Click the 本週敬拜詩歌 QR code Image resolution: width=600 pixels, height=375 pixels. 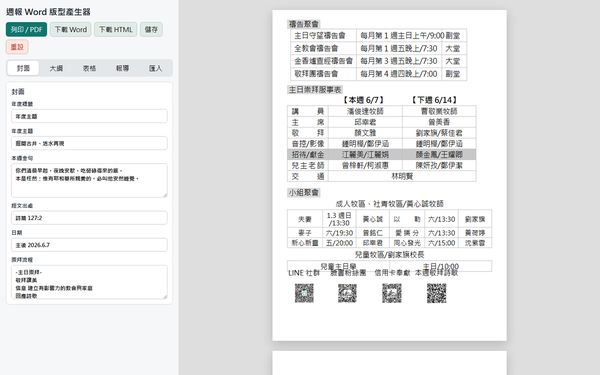click(x=437, y=293)
